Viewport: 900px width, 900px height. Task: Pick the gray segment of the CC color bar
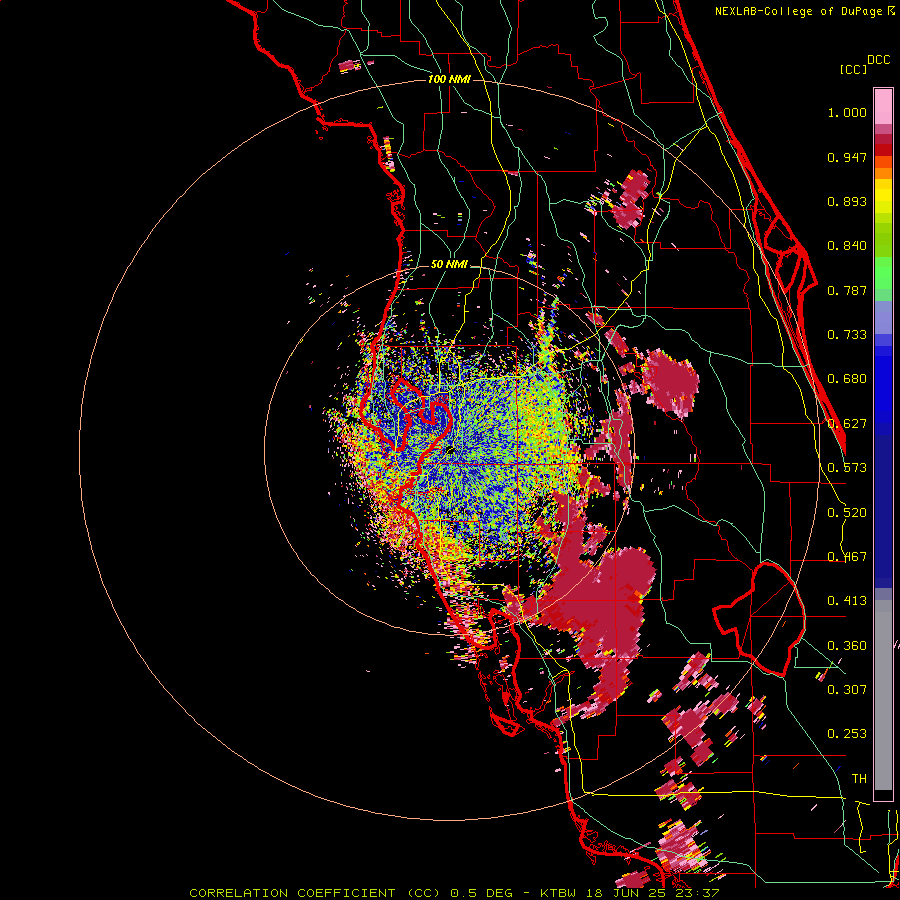(883, 695)
